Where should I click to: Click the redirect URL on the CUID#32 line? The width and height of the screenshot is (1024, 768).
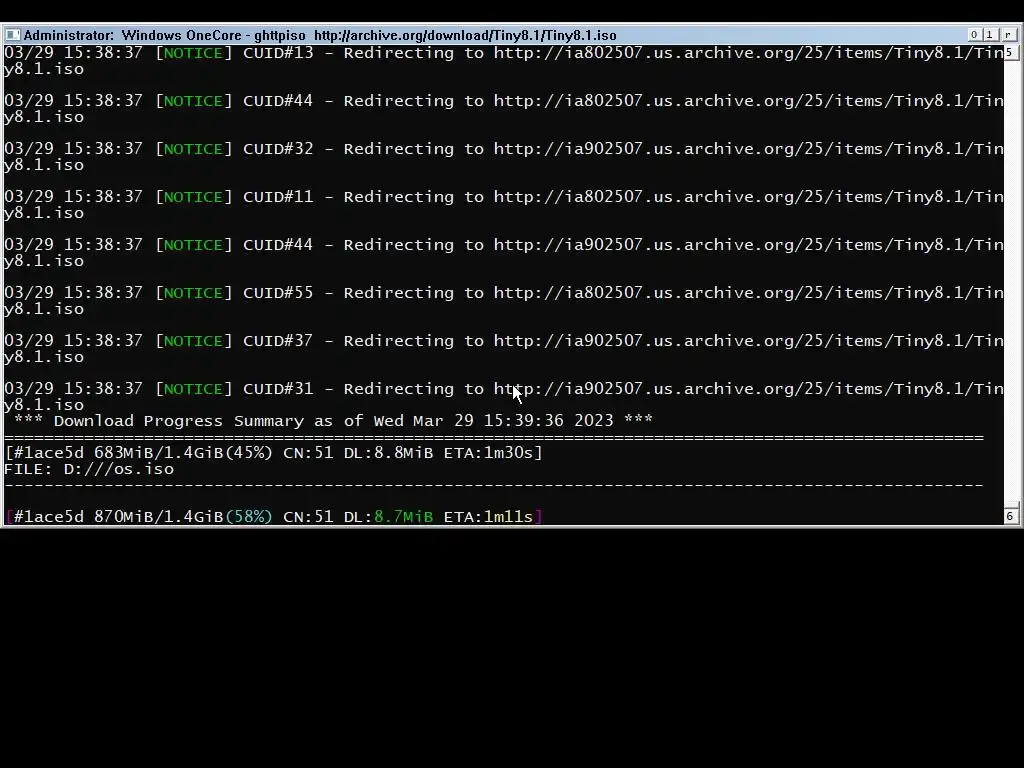pos(748,149)
